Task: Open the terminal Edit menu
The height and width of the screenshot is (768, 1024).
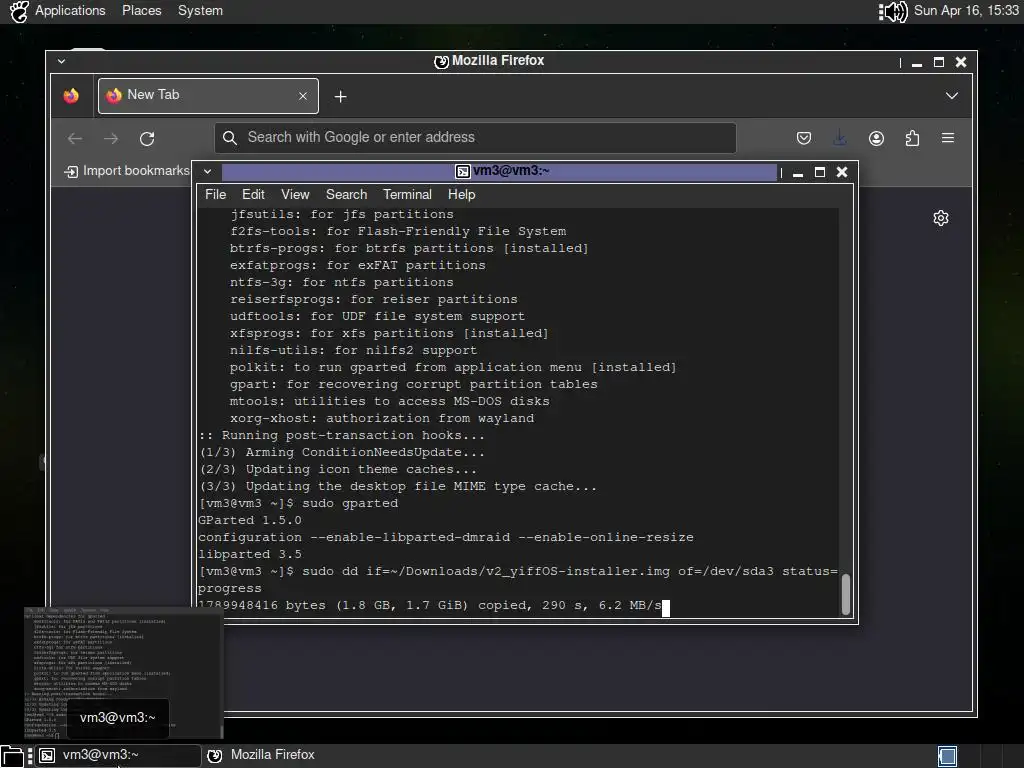Action: 253,195
